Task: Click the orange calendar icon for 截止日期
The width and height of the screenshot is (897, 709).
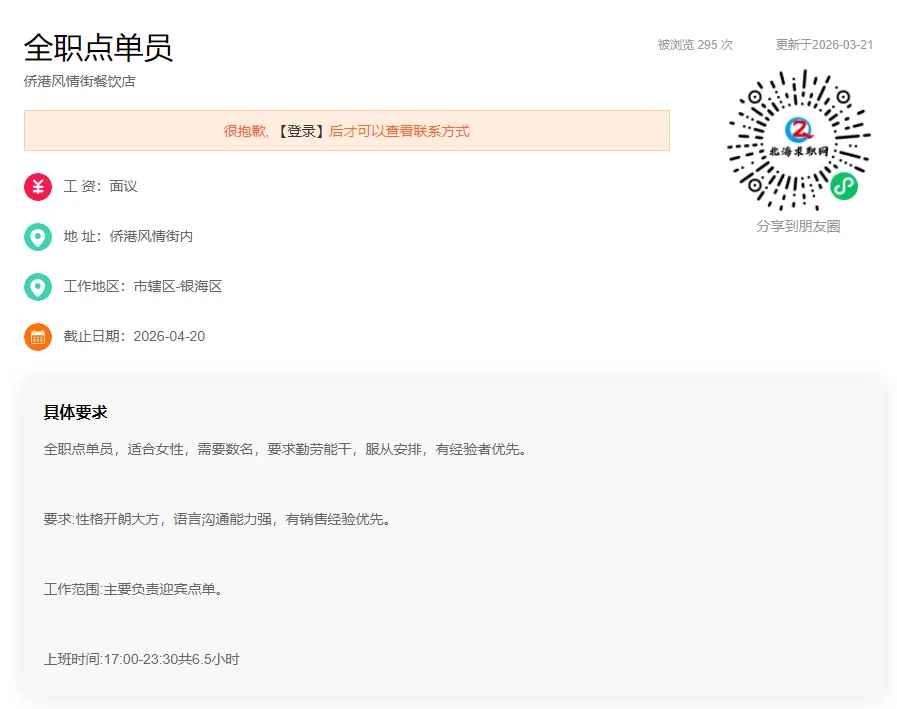Action: [x=37, y=337]
